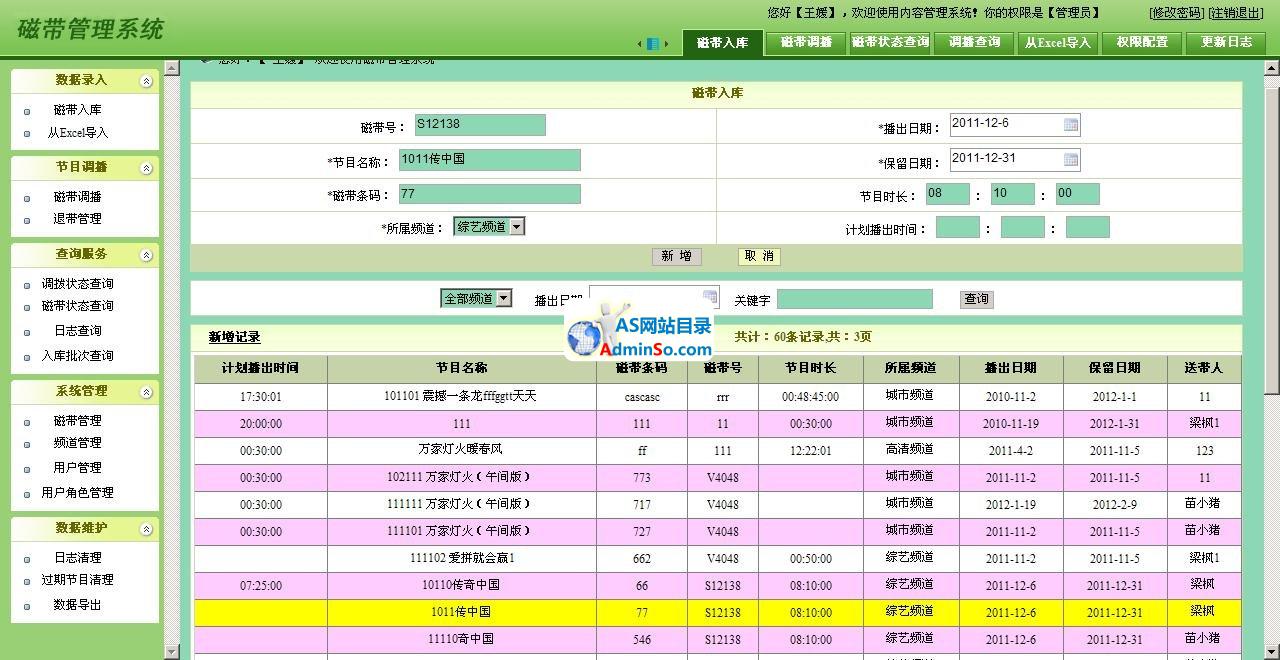Image resolution: width=1280 pixels, height=660 pixels.
Task: Open the 全部频道 filter dropdown
Action: [476, 298]
